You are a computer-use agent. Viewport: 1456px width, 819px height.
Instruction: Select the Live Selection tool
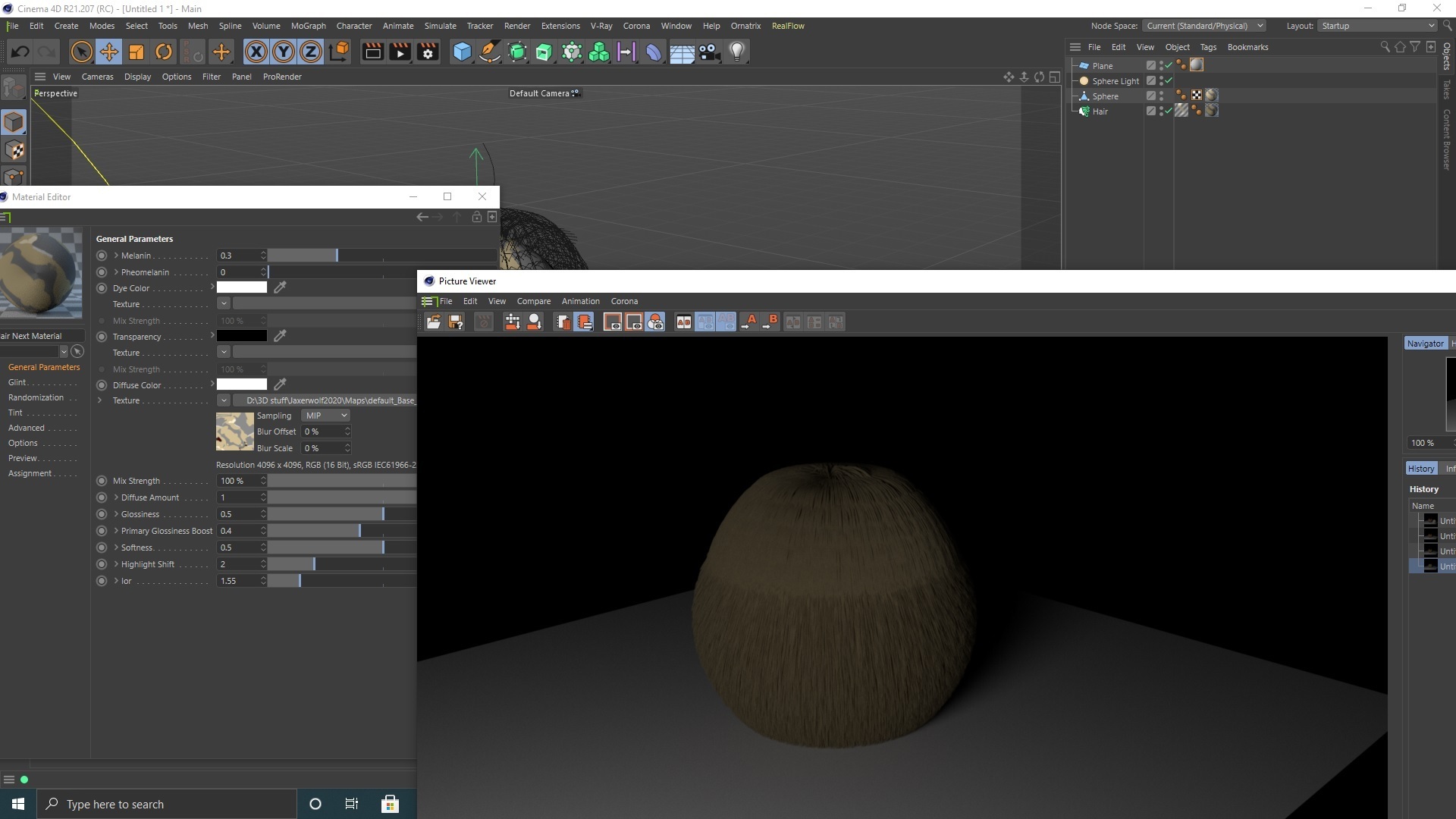pos(81,52)
